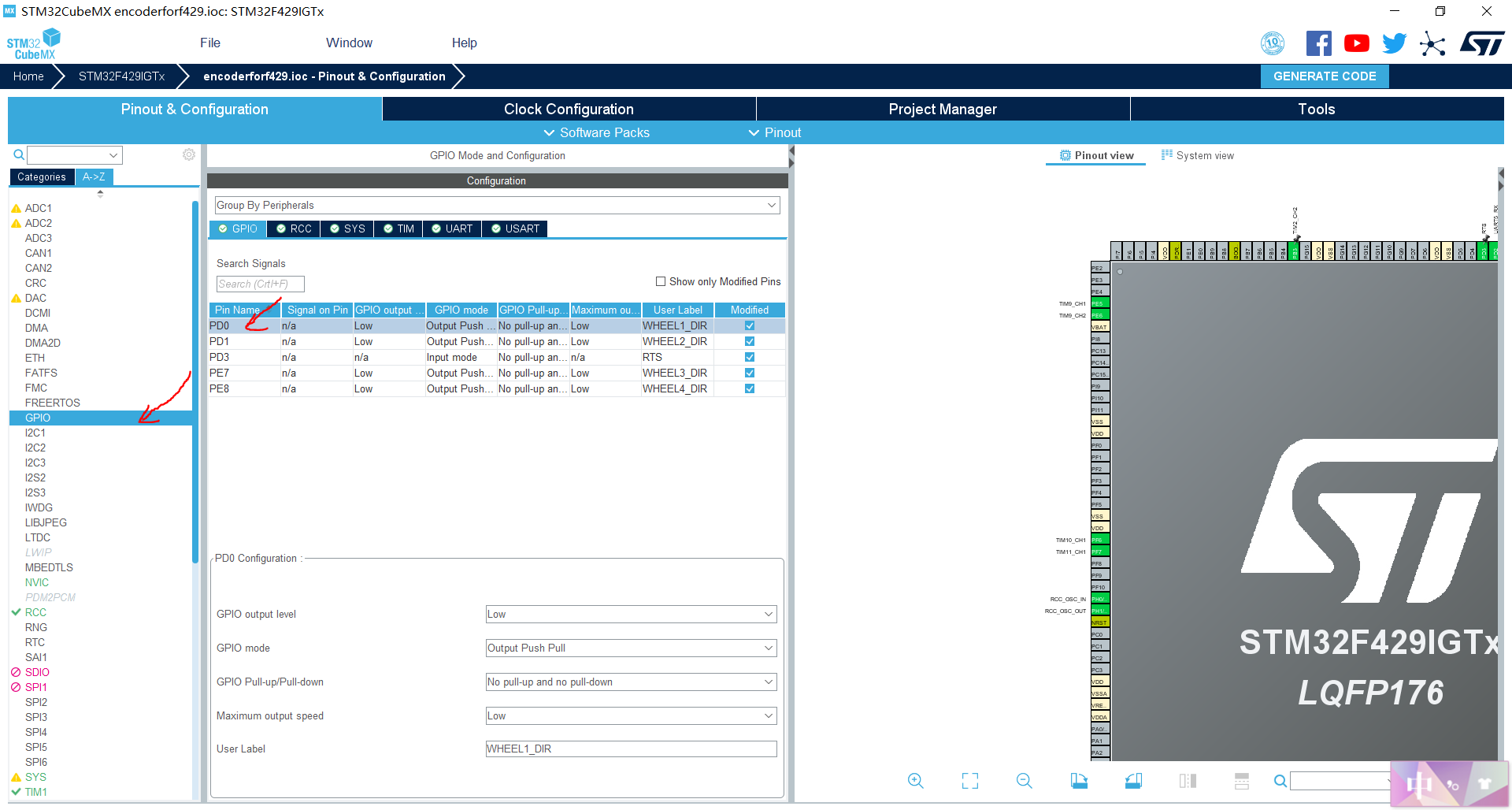Switch to Project Manager tab
This screenshot has width=1512, height=810.
[x=943, y=109]
